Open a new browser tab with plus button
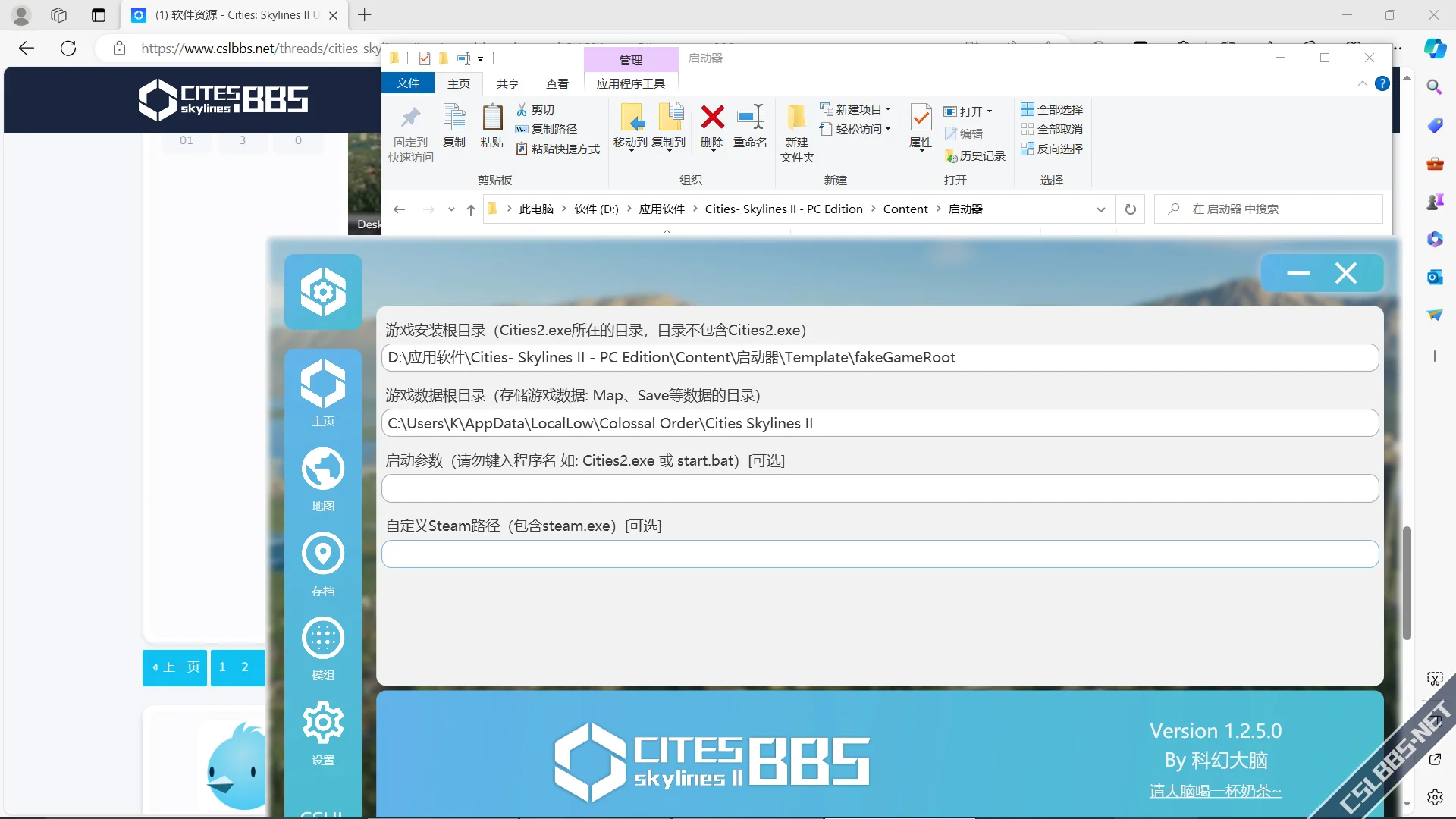 (365, 15)
